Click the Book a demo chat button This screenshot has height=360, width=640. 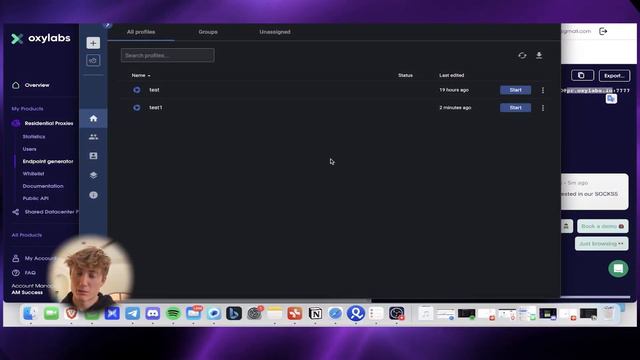tap(602, 226)
